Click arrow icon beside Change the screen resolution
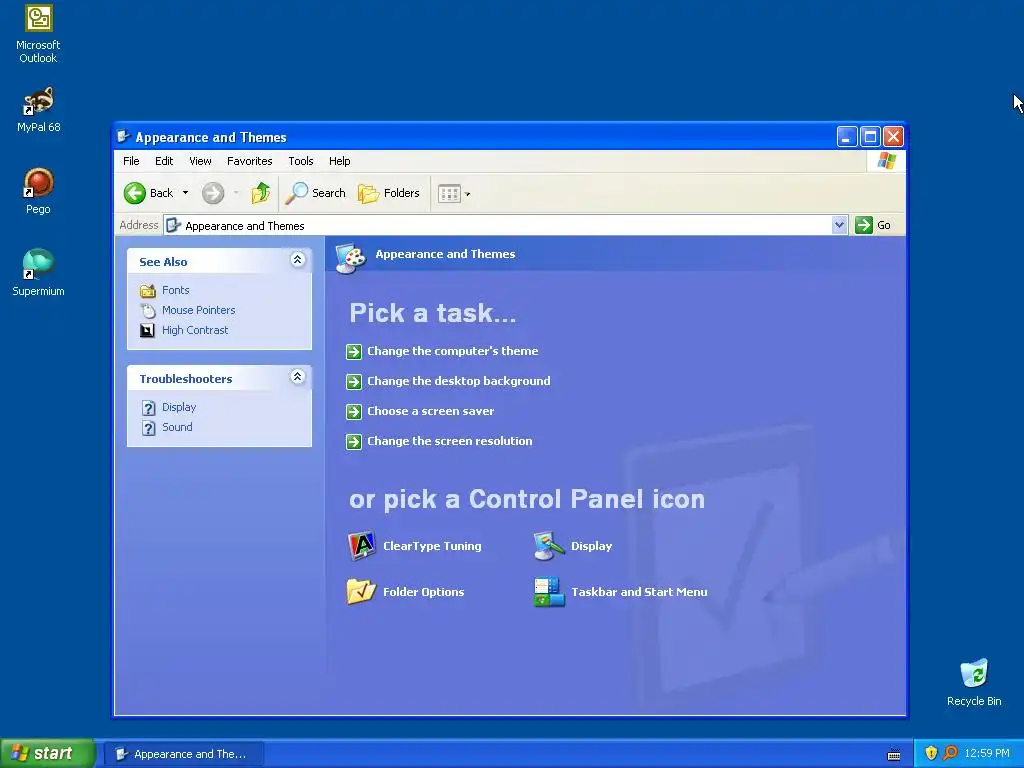 pyautogui.click(x=354, y=441)
